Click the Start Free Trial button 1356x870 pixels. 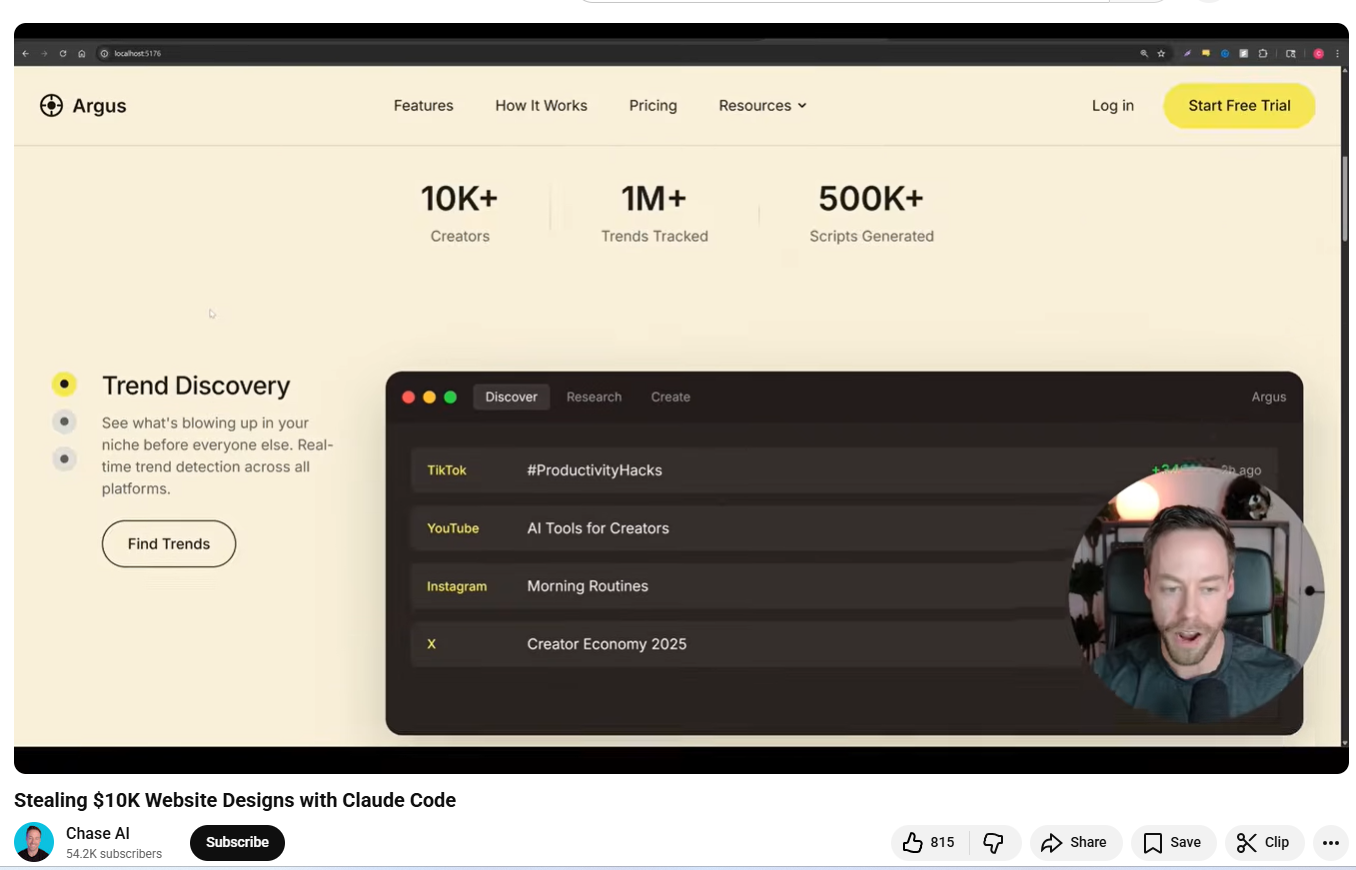pos(1238,106)
